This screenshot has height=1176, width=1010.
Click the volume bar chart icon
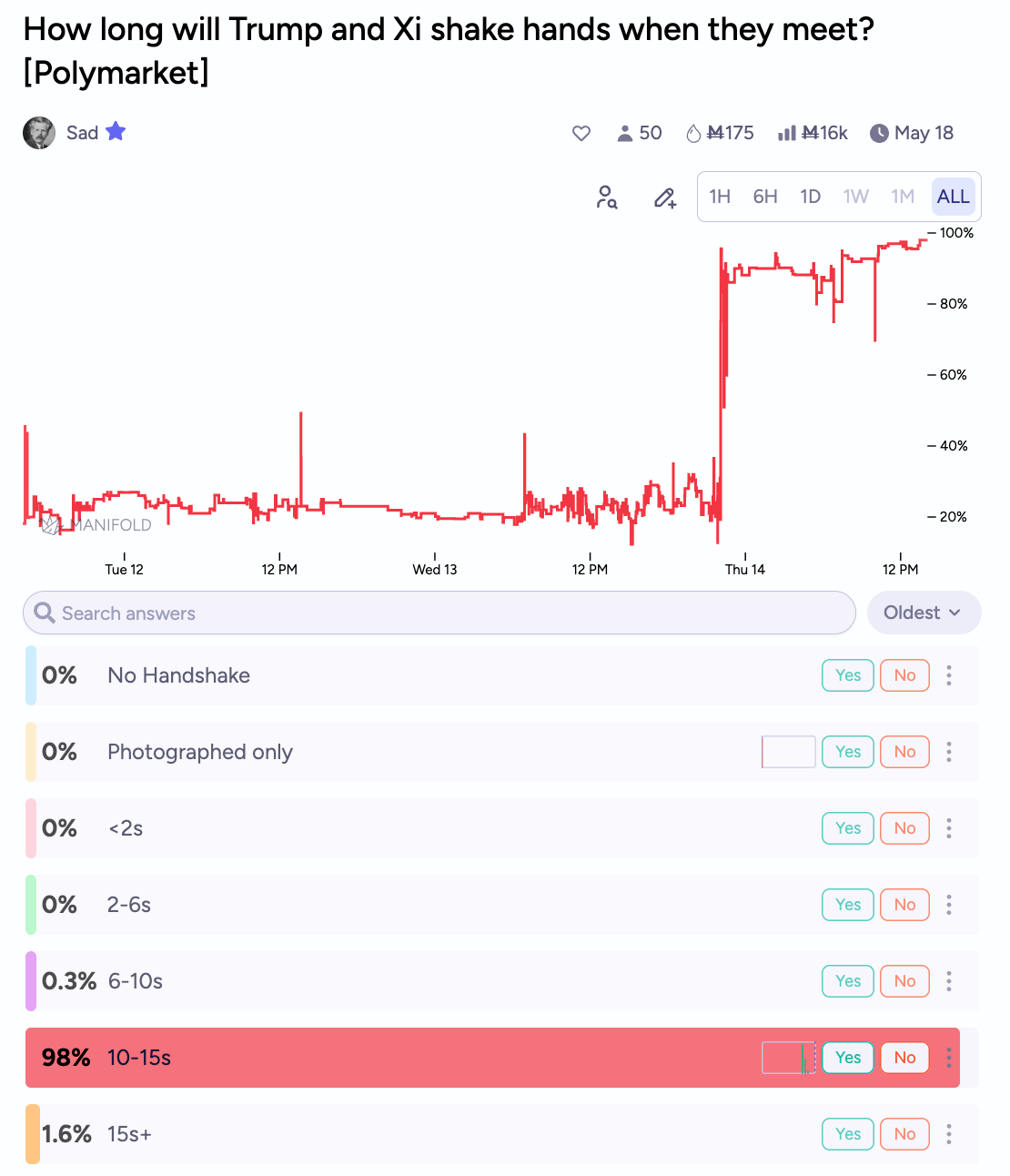point(787,134)
